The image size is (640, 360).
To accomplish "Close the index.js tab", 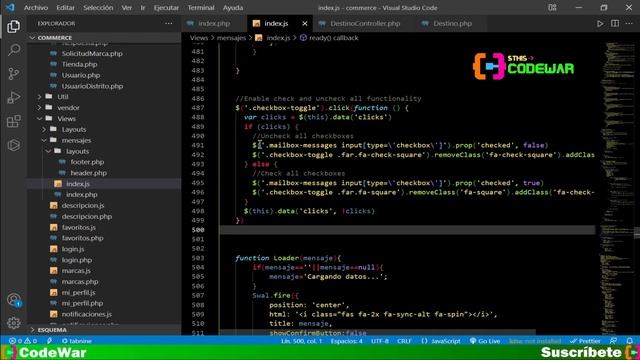I will click(304, 24).
